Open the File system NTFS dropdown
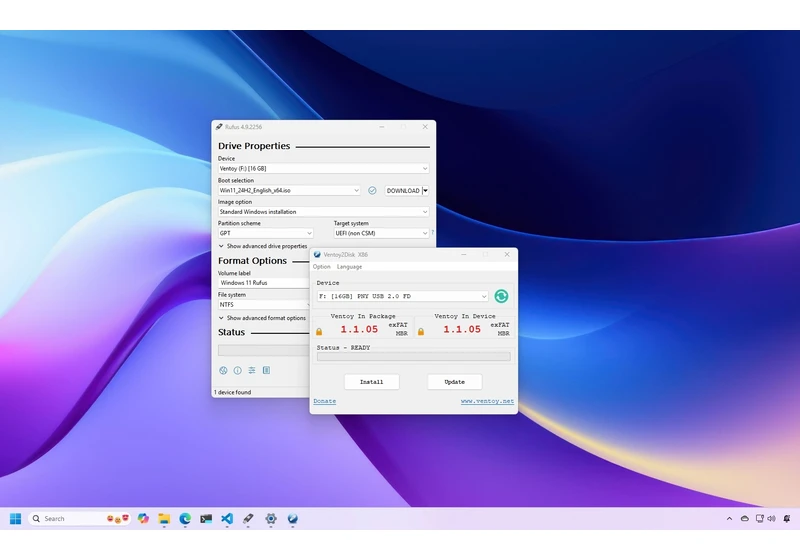Image resolution: width=800 pixels, height=560 pixels. [264, 304]
